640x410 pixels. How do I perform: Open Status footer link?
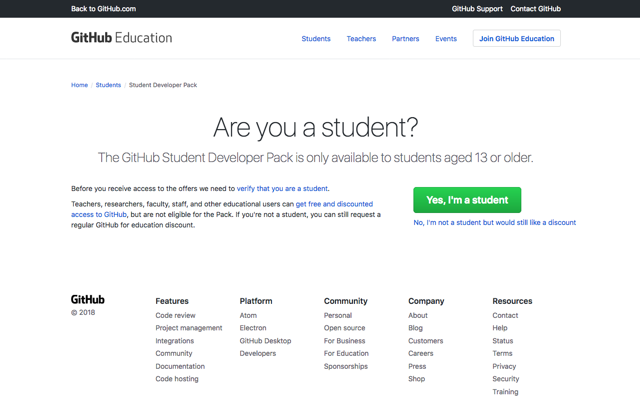[x=503, y=341]
